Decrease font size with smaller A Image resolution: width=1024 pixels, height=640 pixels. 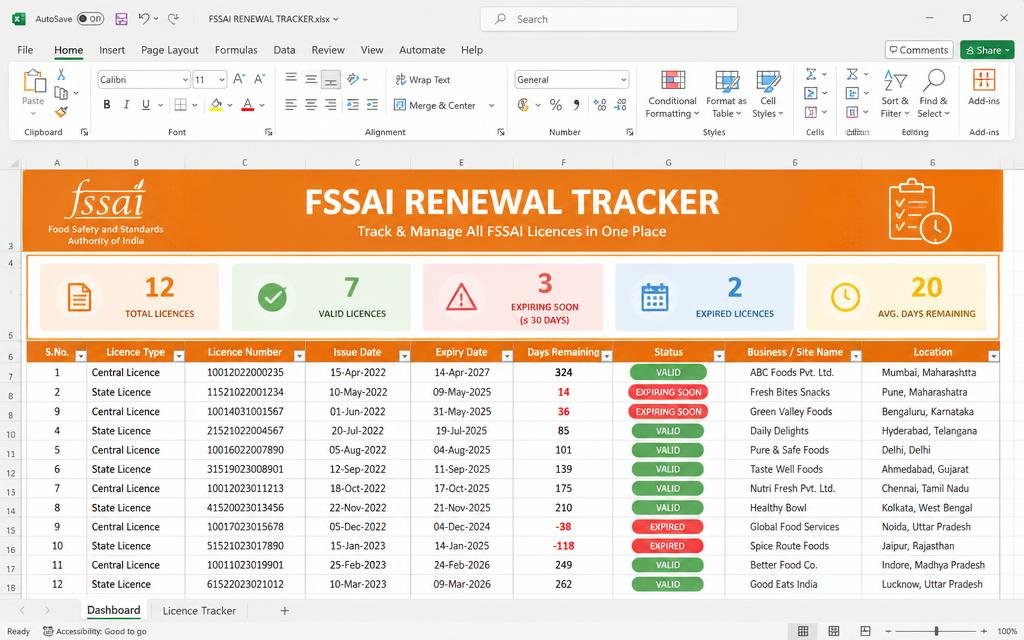[260, 79]
